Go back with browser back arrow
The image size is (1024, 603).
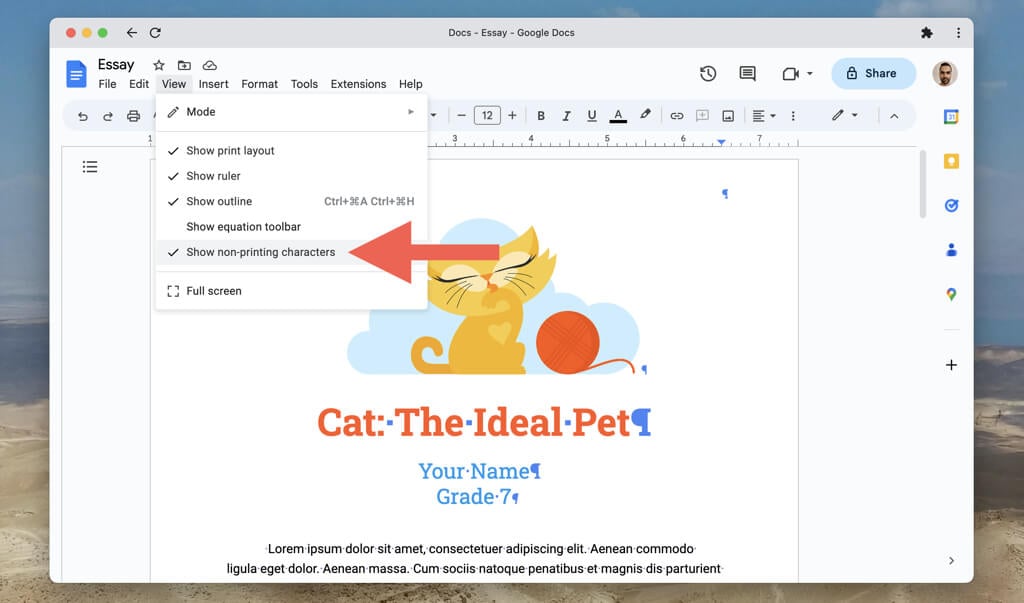131,33
